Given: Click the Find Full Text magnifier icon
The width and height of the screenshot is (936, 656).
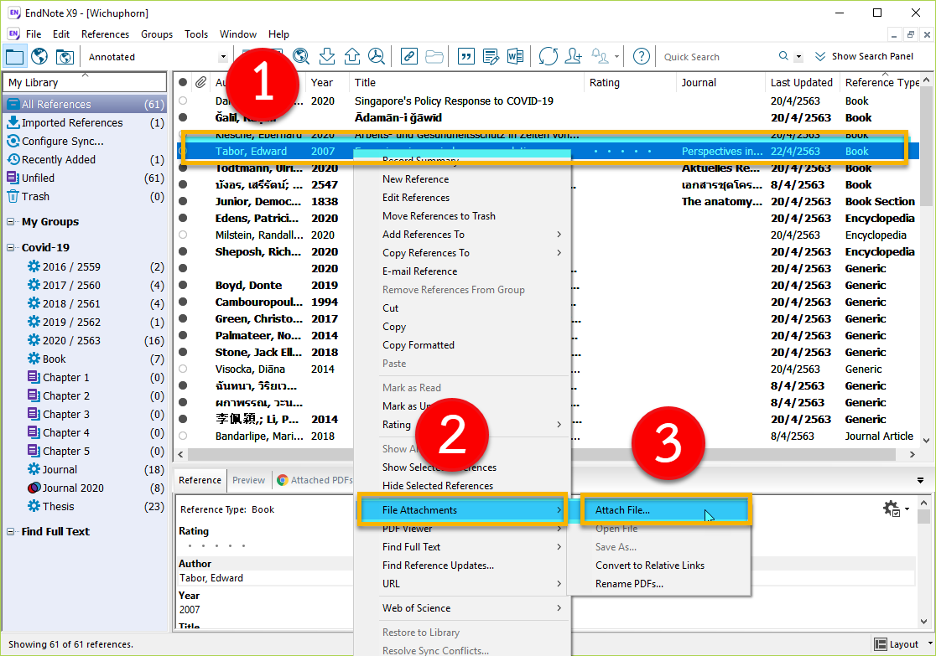Looking at the screenshot, I should coord(376,56).
